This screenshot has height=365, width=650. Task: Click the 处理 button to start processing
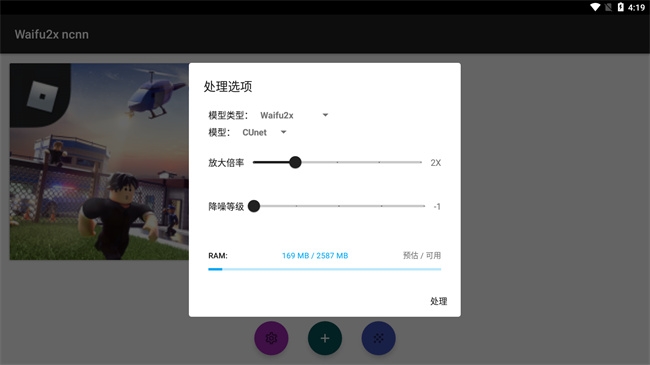click(x=439, y=301)
